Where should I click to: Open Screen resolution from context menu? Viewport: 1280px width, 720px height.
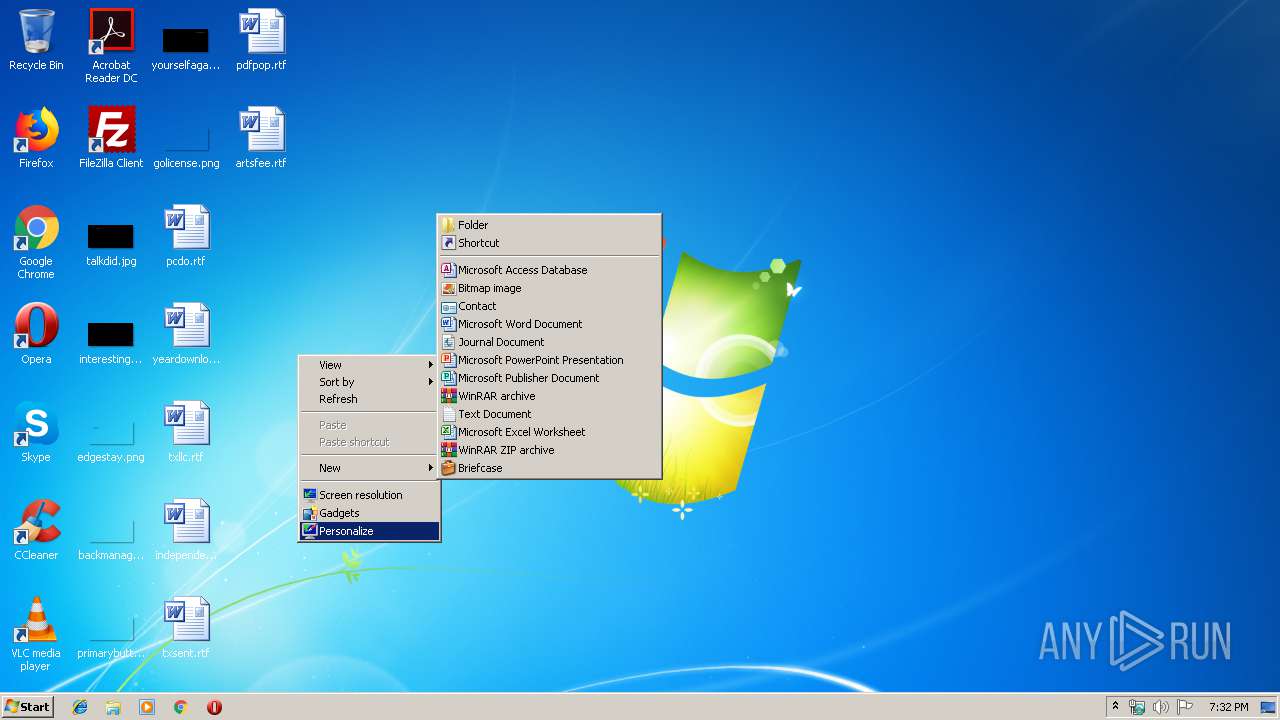(x=370, y=495)
